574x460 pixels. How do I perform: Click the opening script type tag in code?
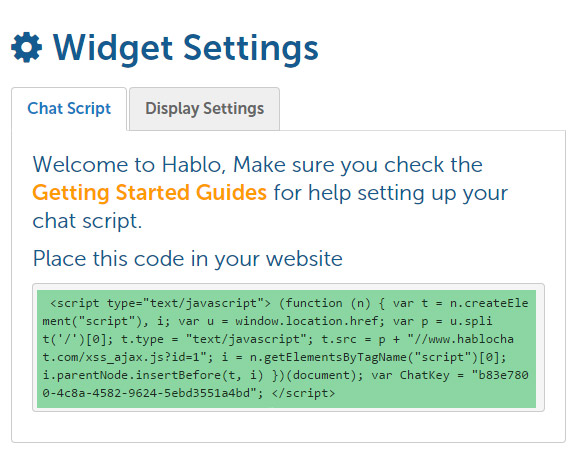[160, 303]
